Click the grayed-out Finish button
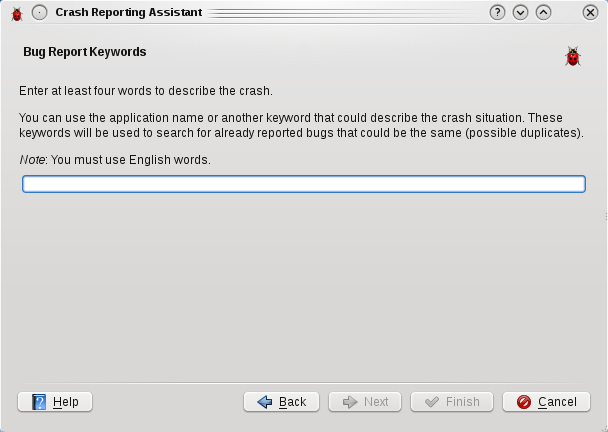 click(x=452, y=402)
